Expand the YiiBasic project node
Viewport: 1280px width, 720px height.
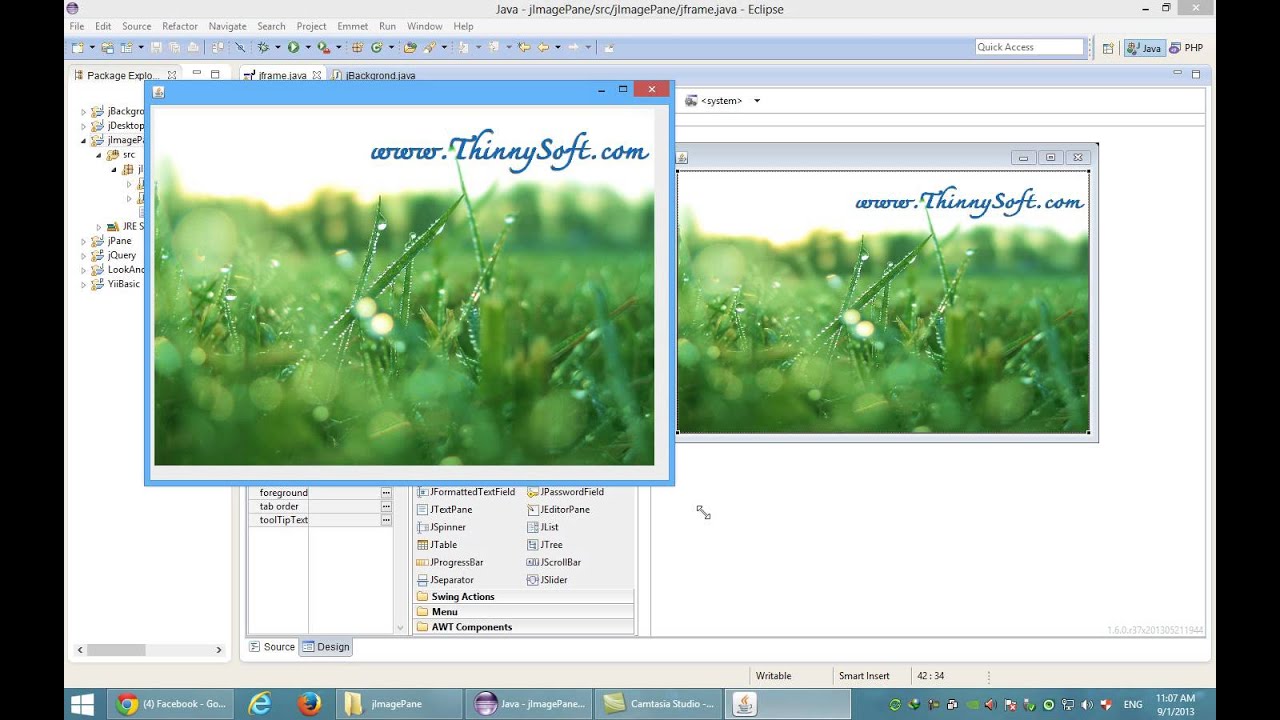84,284
